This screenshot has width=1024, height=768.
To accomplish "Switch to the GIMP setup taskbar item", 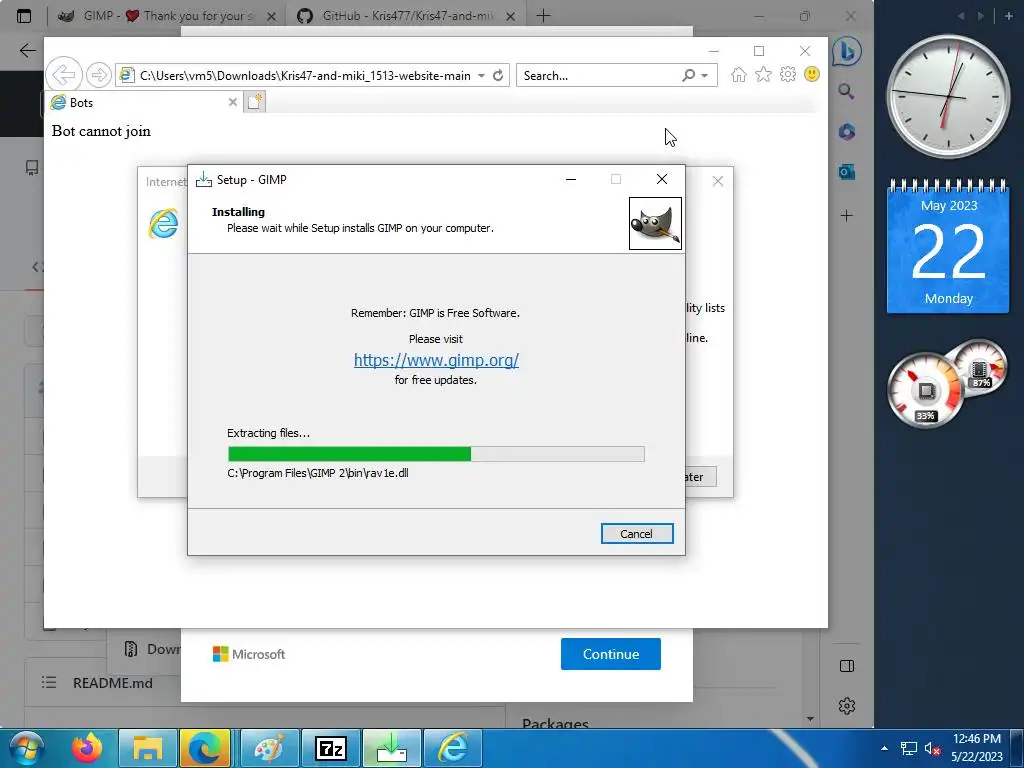I will coord(391,748).
